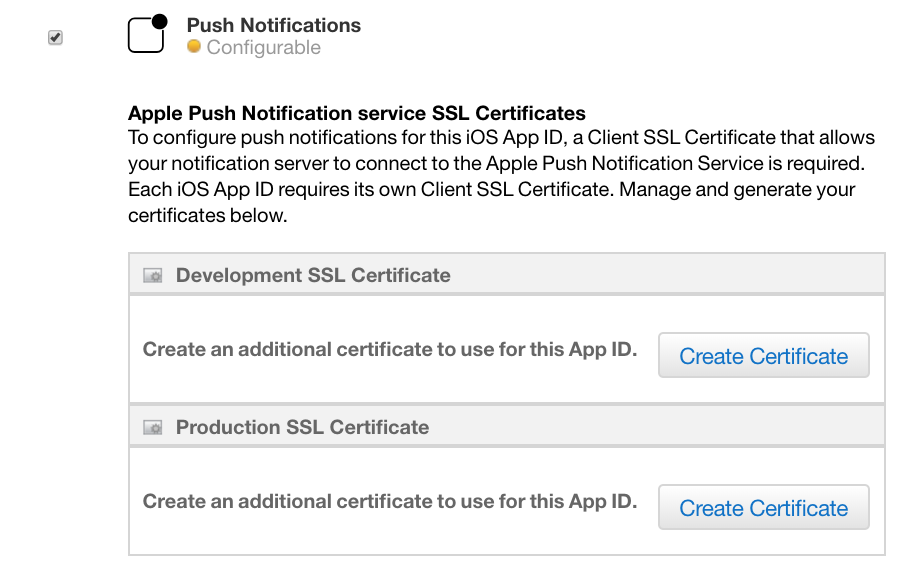Create a Development SSL certificate

point(763,356)
